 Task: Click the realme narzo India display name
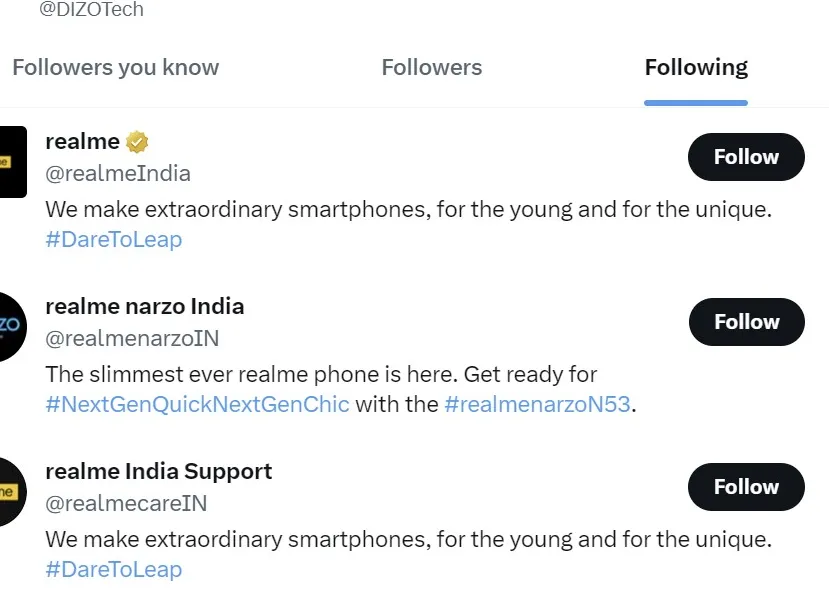pos(145,307)
